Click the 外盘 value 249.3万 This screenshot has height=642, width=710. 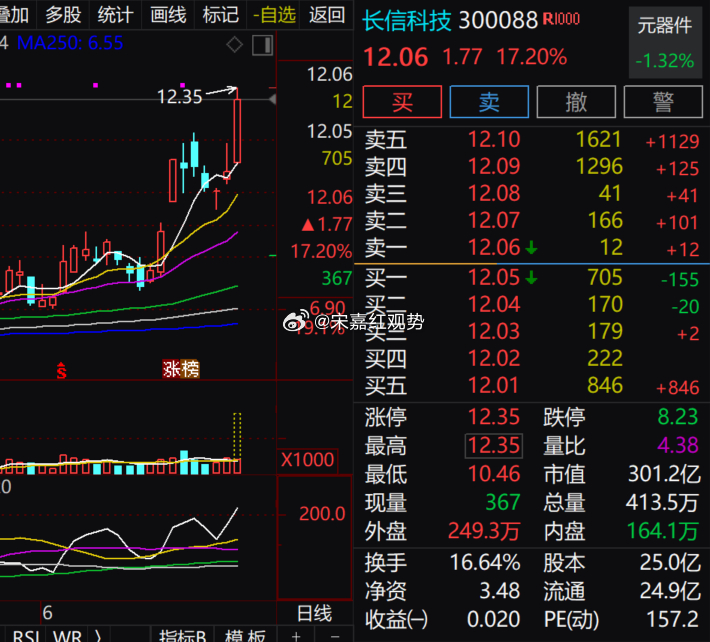pyautogui.click(x=484, y=531)
